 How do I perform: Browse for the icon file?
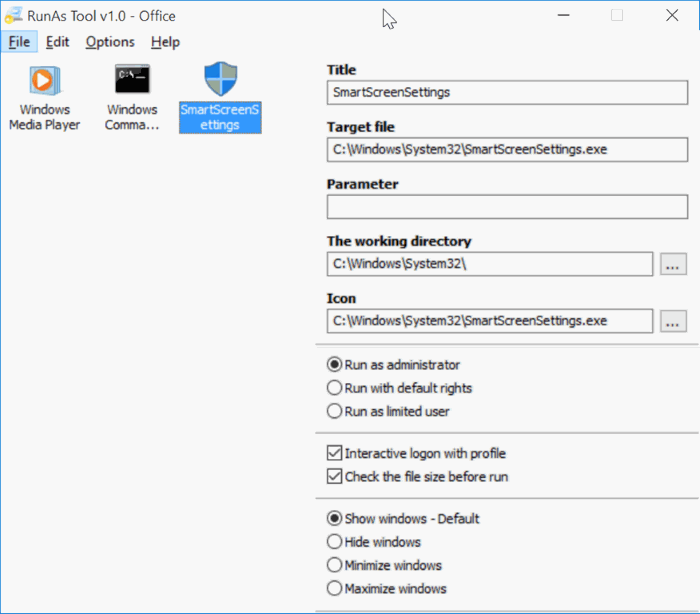pyautogui.click(x=673, y=321)
